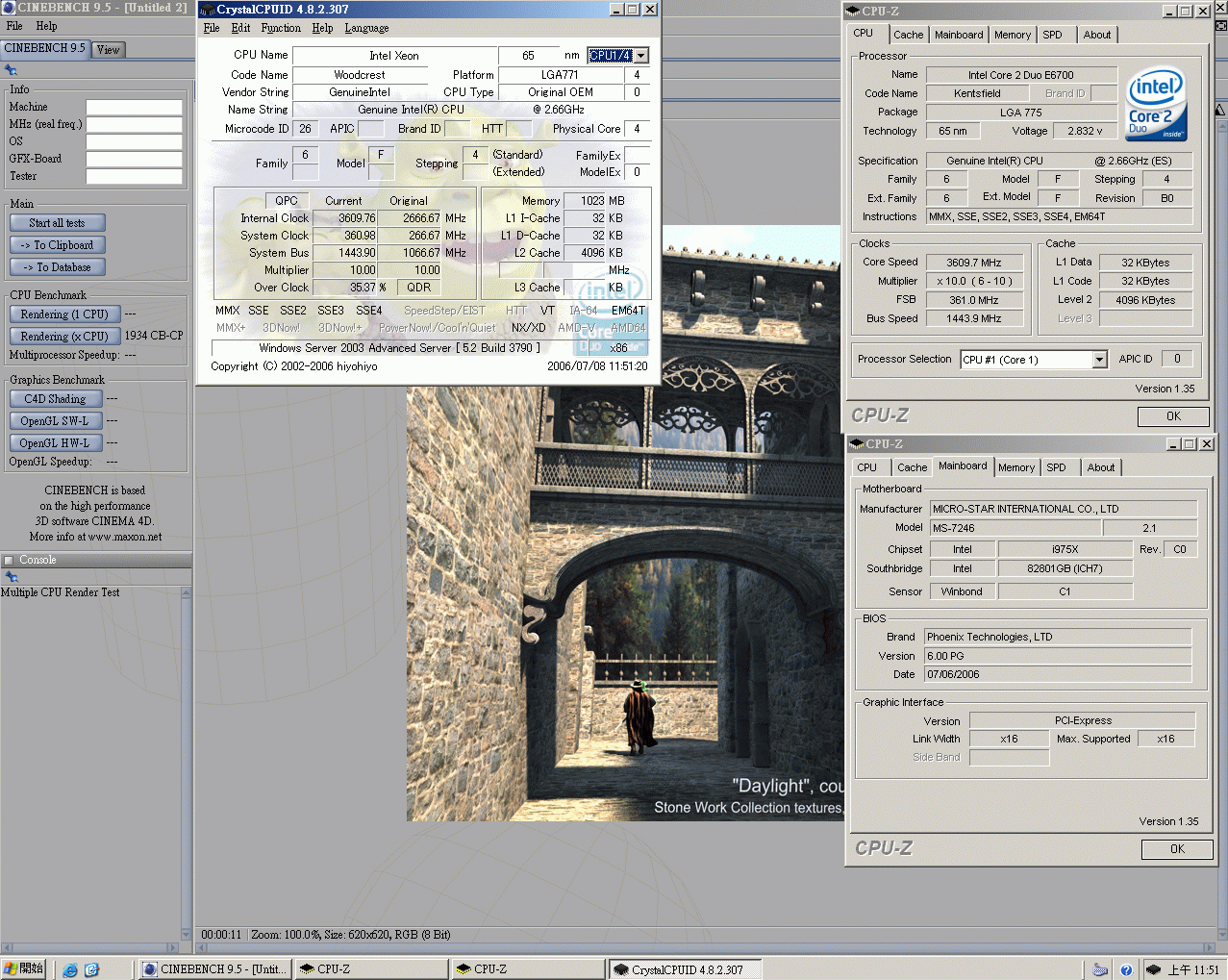Run the Rendering (x CPU) benchmark

(64, 337)
